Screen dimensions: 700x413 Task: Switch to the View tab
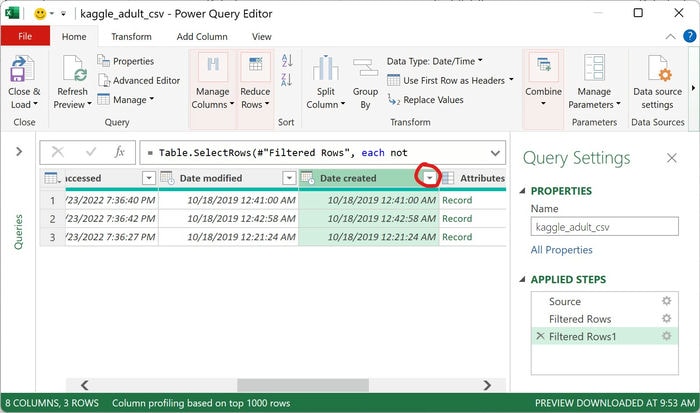262,37
